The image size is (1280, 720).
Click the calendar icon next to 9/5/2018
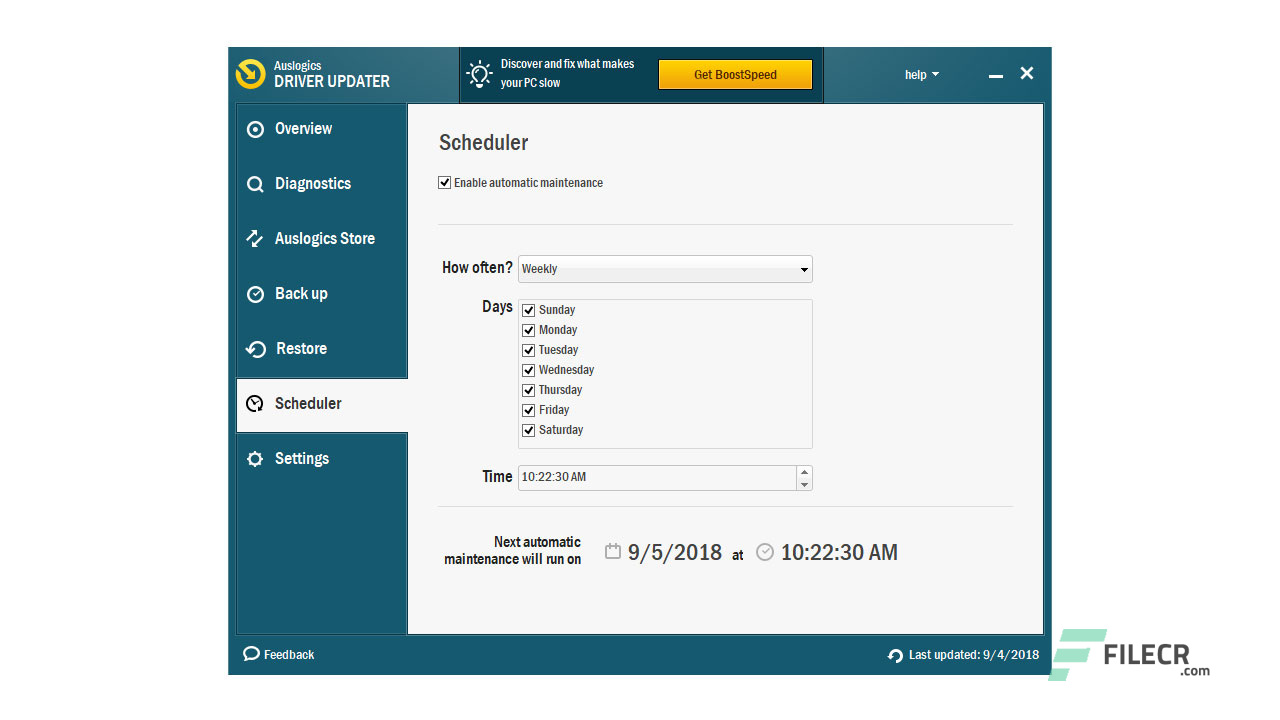tap(613, 551)
